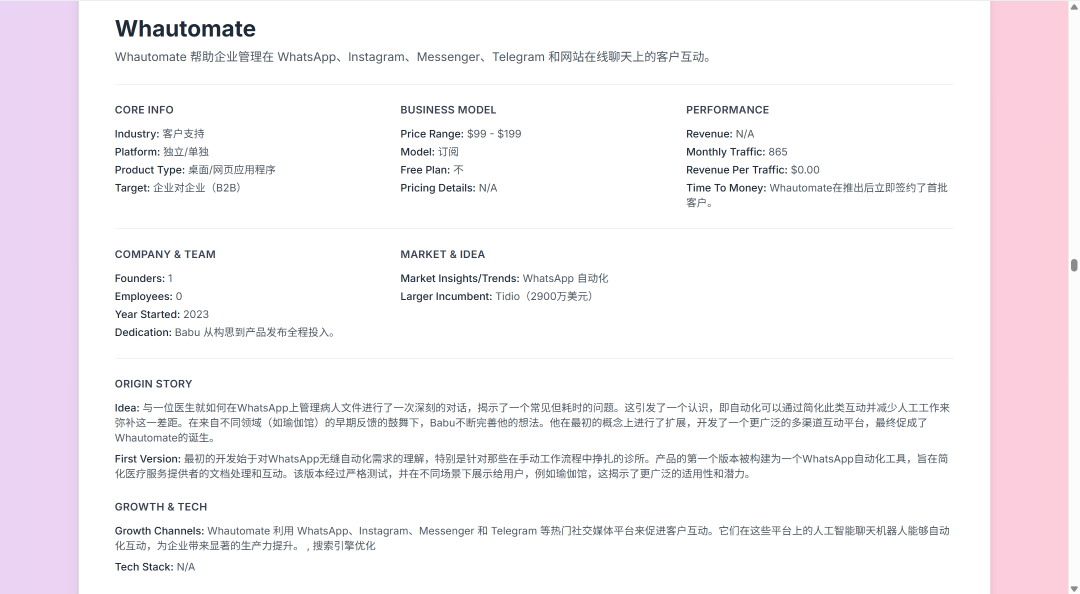The height and width of the screenshot is (594, 1080).
Task: Click the Dedication: Babu line
Action: click(x=227, y=332)
